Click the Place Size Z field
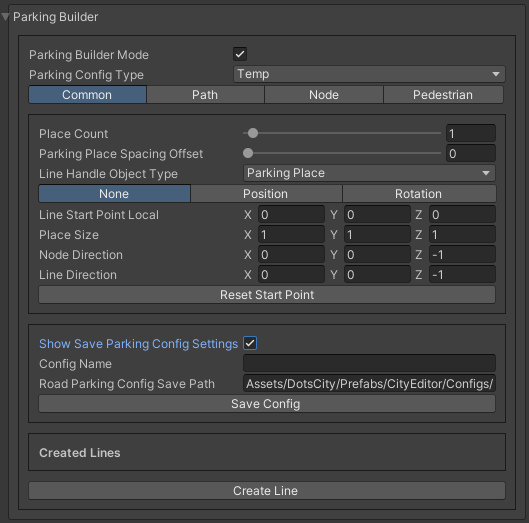The width and height of the screenshot is (529, 523). click(x=462, y=235)
